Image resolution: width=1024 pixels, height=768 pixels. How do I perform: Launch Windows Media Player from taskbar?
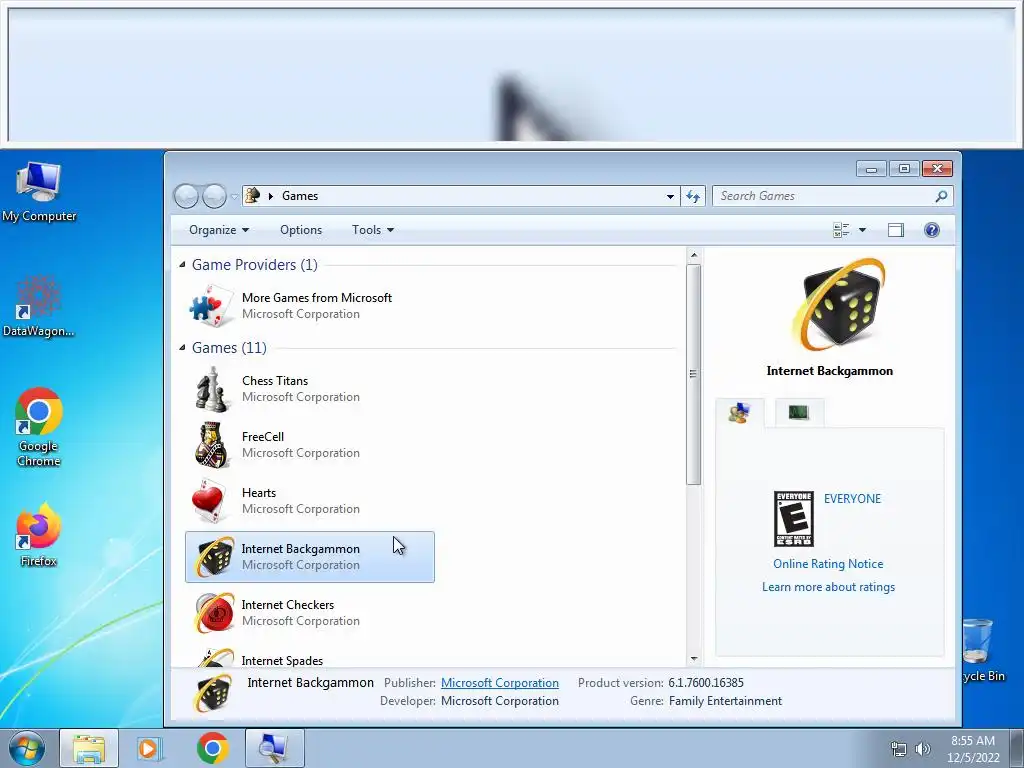point(150,748)
